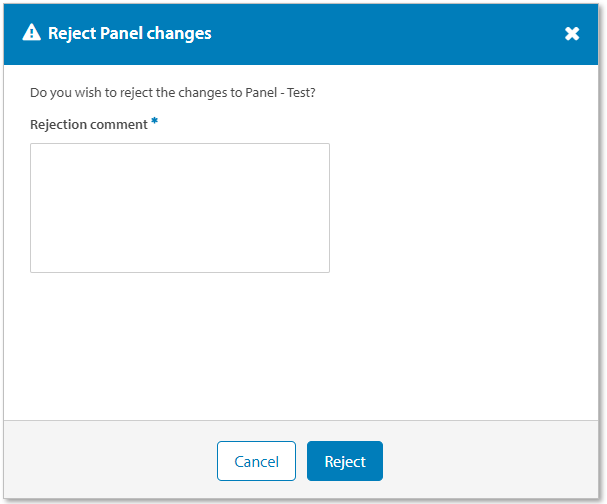Abort rejection by selecting Cancel

pos(256,461)
